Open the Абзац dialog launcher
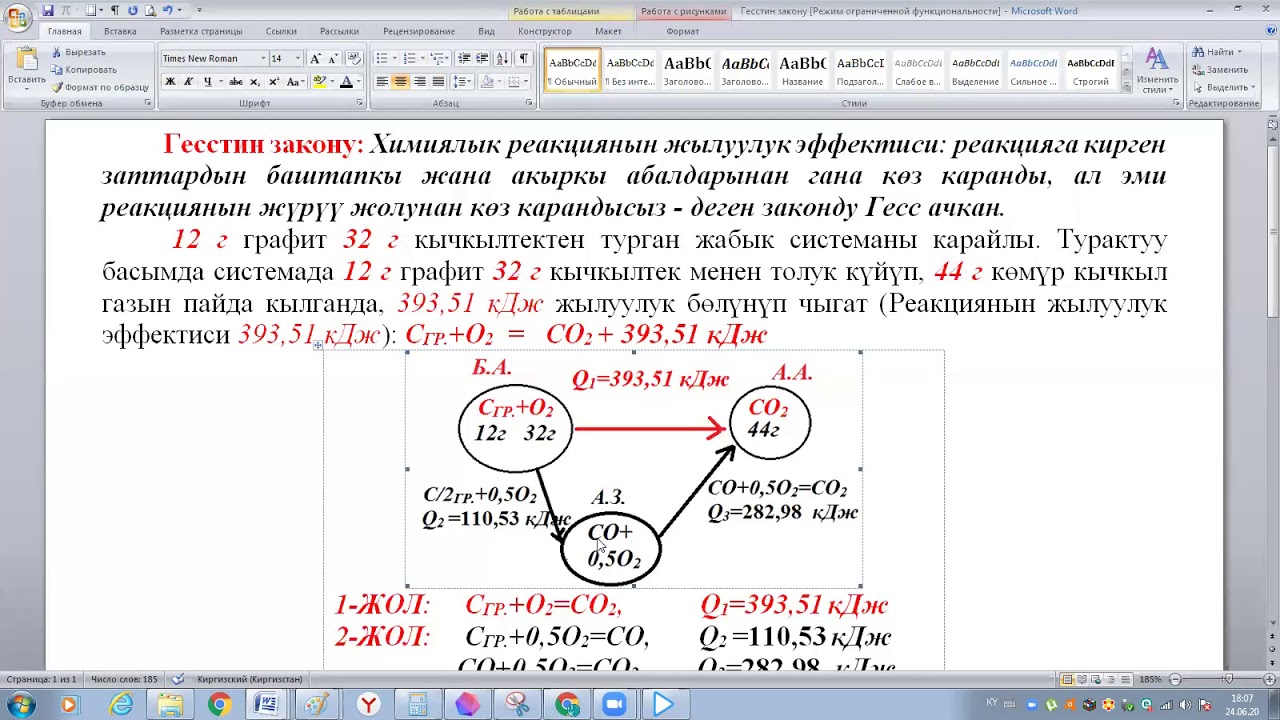 coord(530,103)
